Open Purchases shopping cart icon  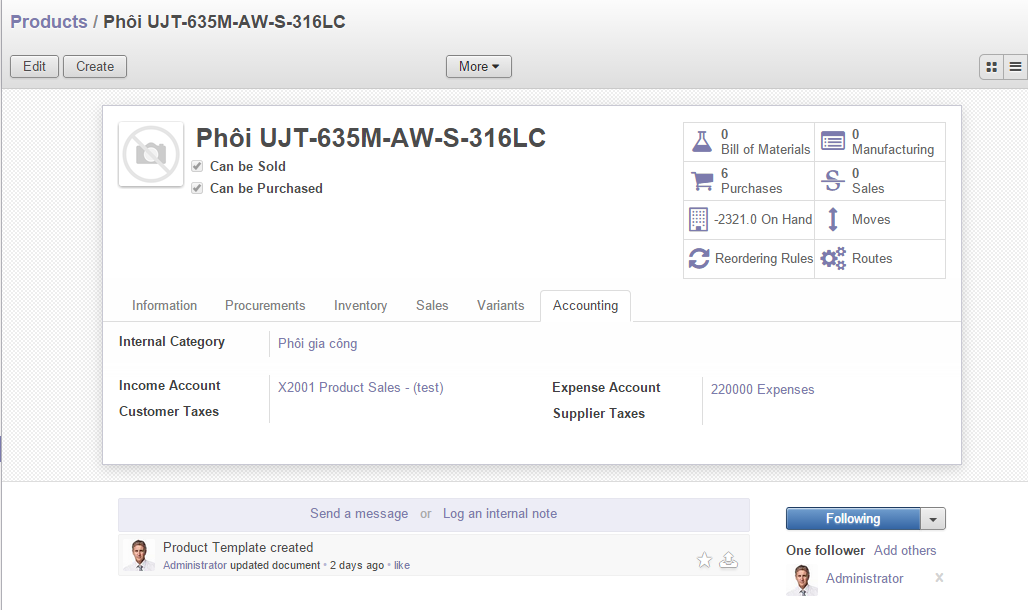pos(701,181)
